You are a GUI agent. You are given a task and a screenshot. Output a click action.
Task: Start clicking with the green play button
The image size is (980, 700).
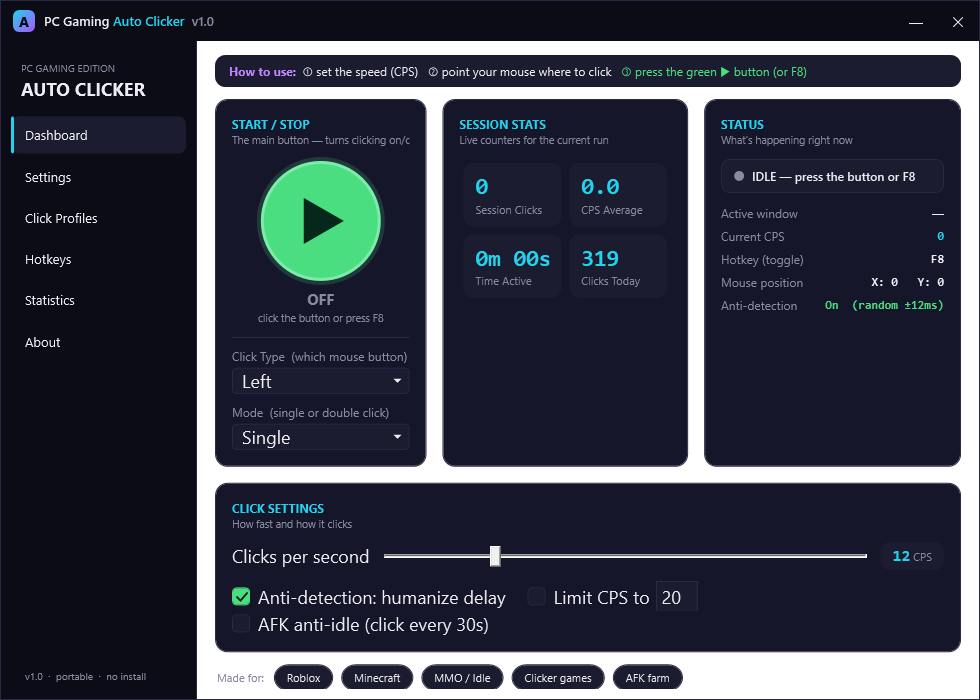(321, 221)
